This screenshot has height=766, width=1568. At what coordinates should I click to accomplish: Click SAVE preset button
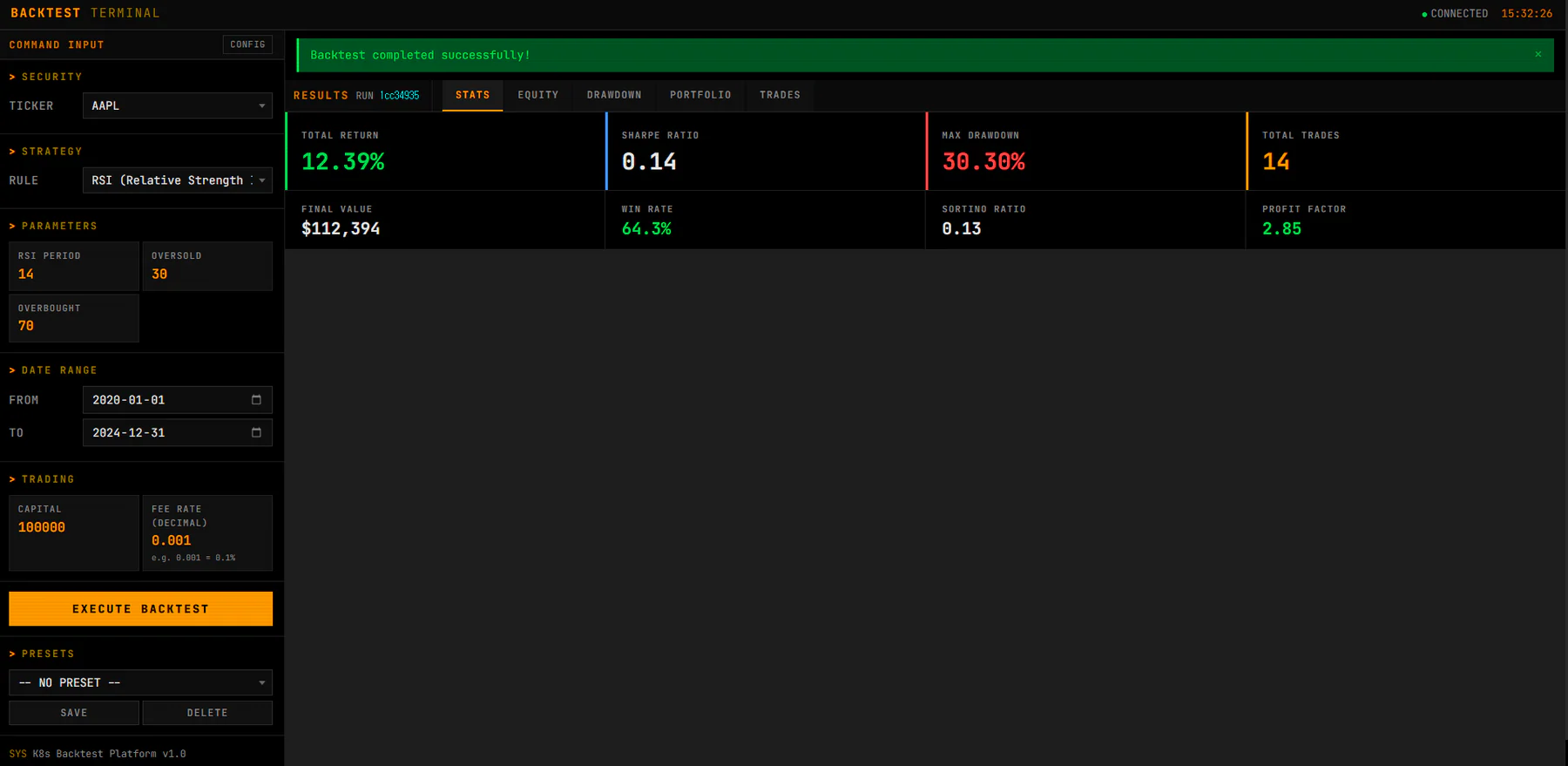(x=74, y=713)
